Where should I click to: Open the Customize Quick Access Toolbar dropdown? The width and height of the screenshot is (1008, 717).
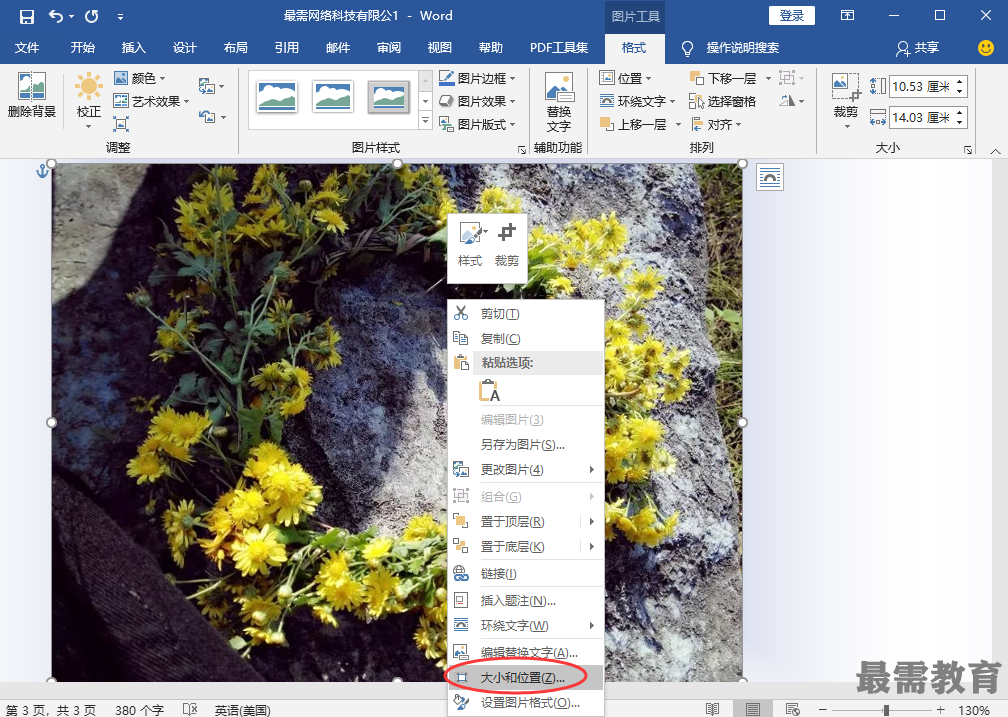point(120,17)
